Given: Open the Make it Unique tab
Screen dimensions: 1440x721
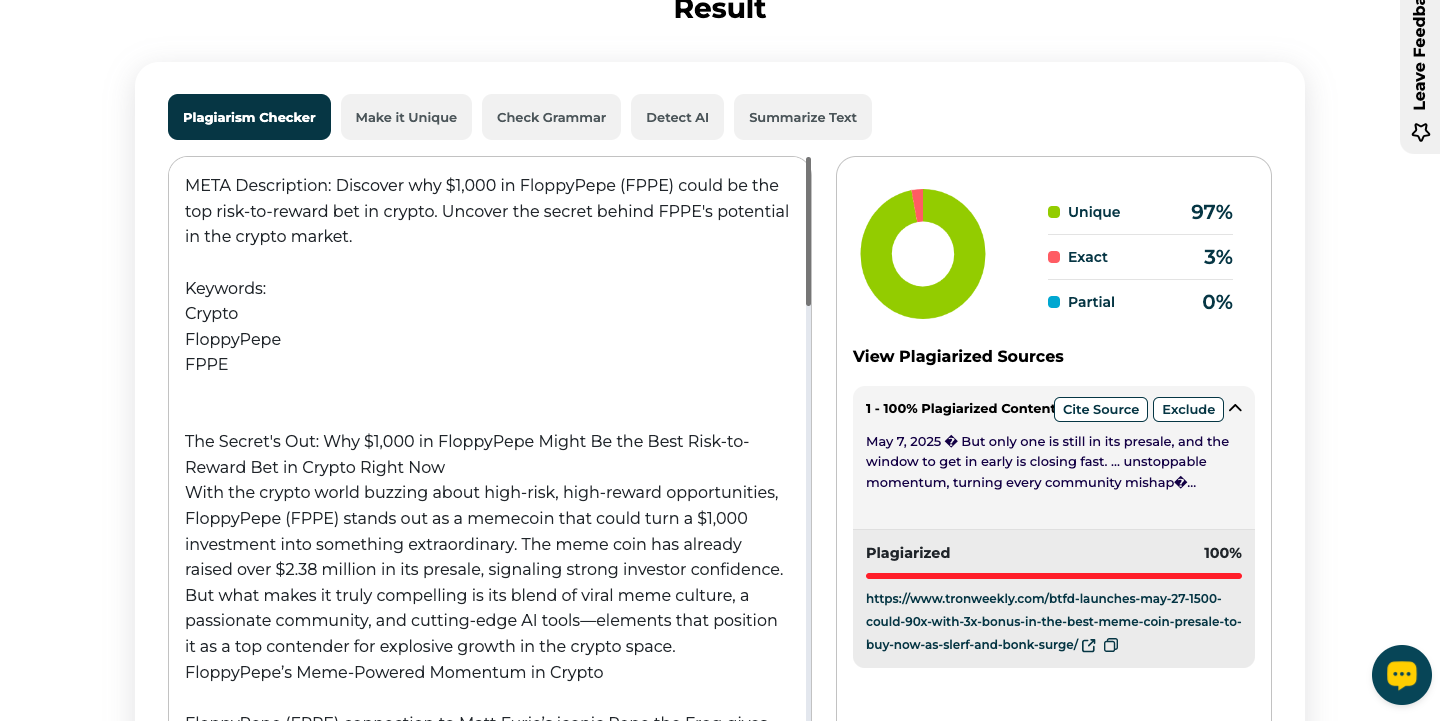Looking at the screenshot, I should (406, 117).
